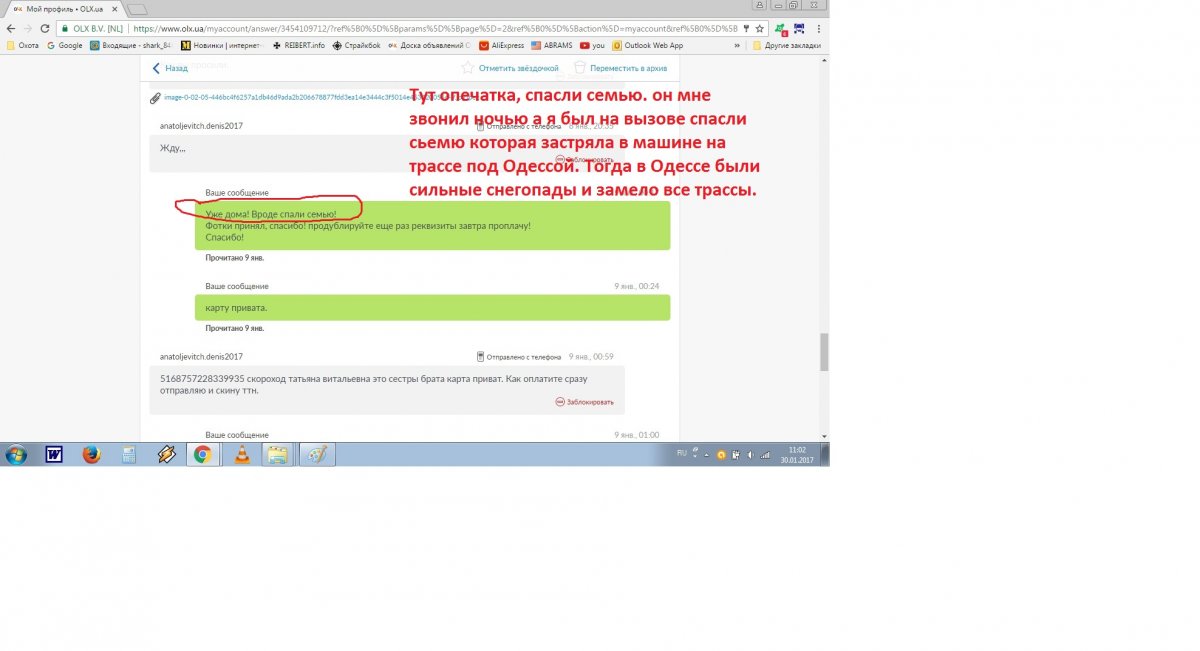
Task: Open the AliExpress bookmark
Action: pyautogui.click(x=502, y=45)
